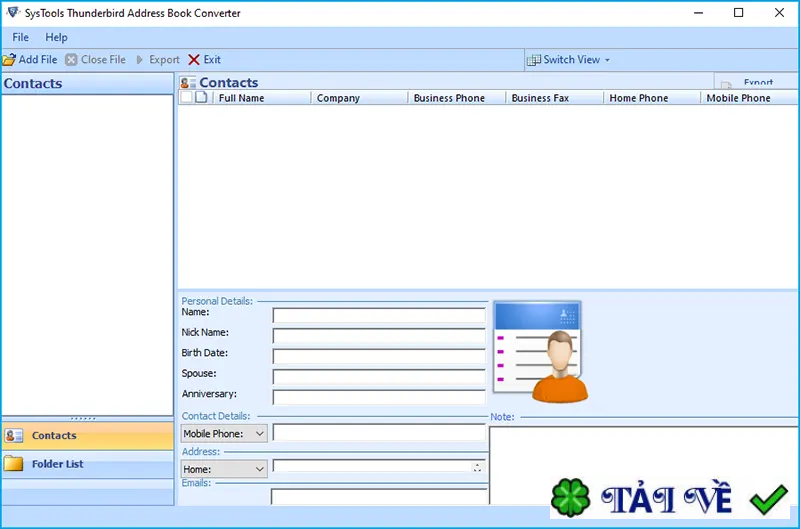Click into the Note text area
Viewport: 800px width, 529px height.
pyautogui.click(x=644, y=465)
